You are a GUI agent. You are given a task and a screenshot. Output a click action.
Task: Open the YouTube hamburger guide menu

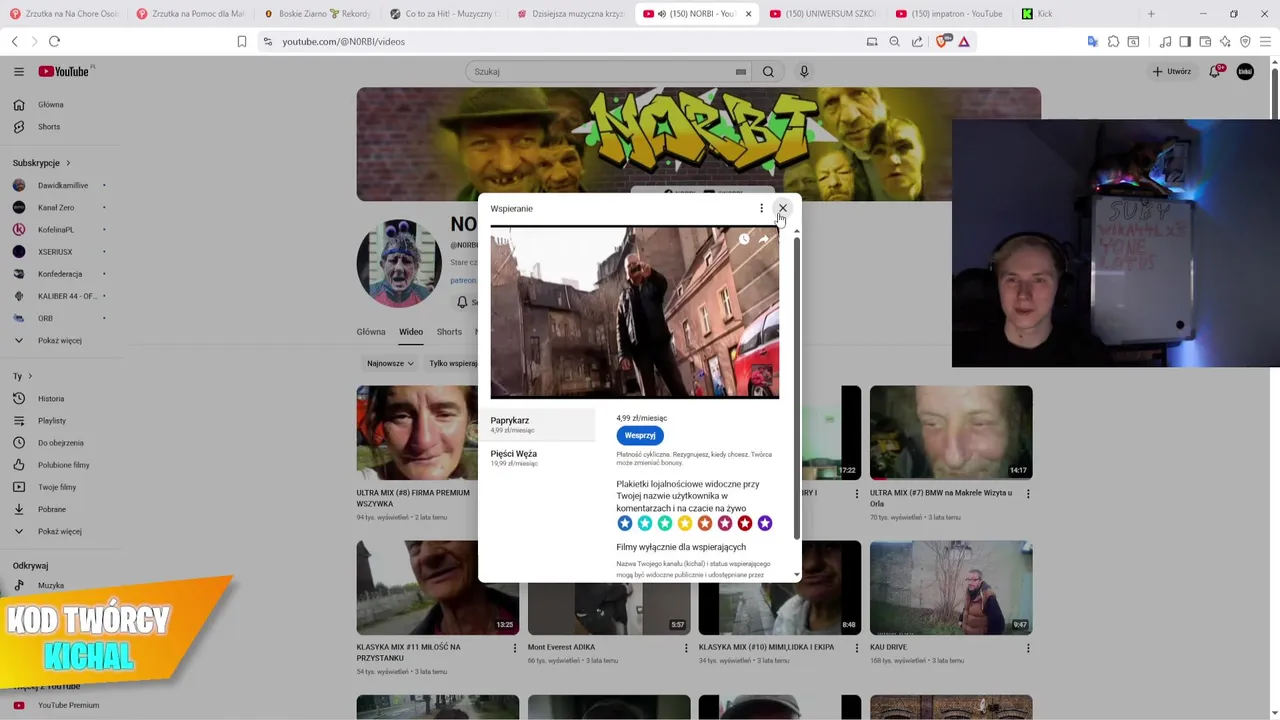point(18,71)
